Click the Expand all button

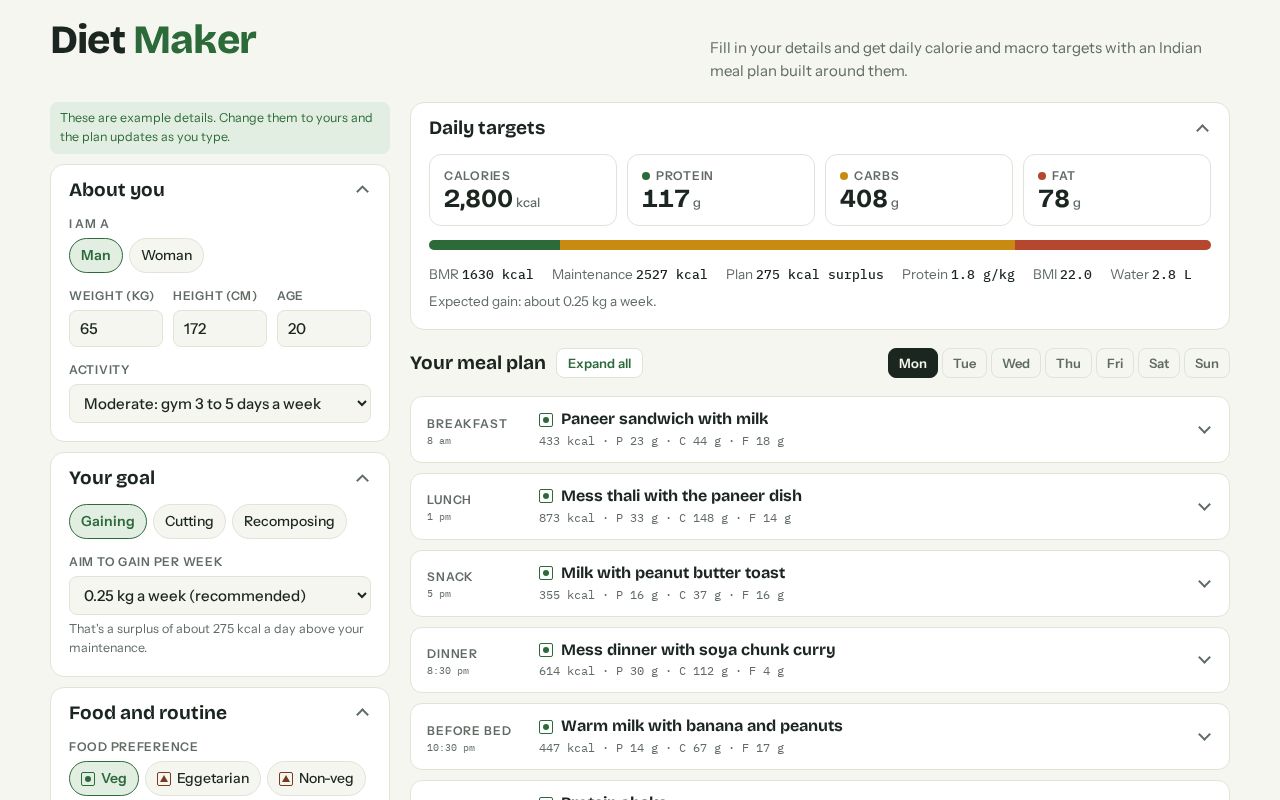tap(599, 363)
